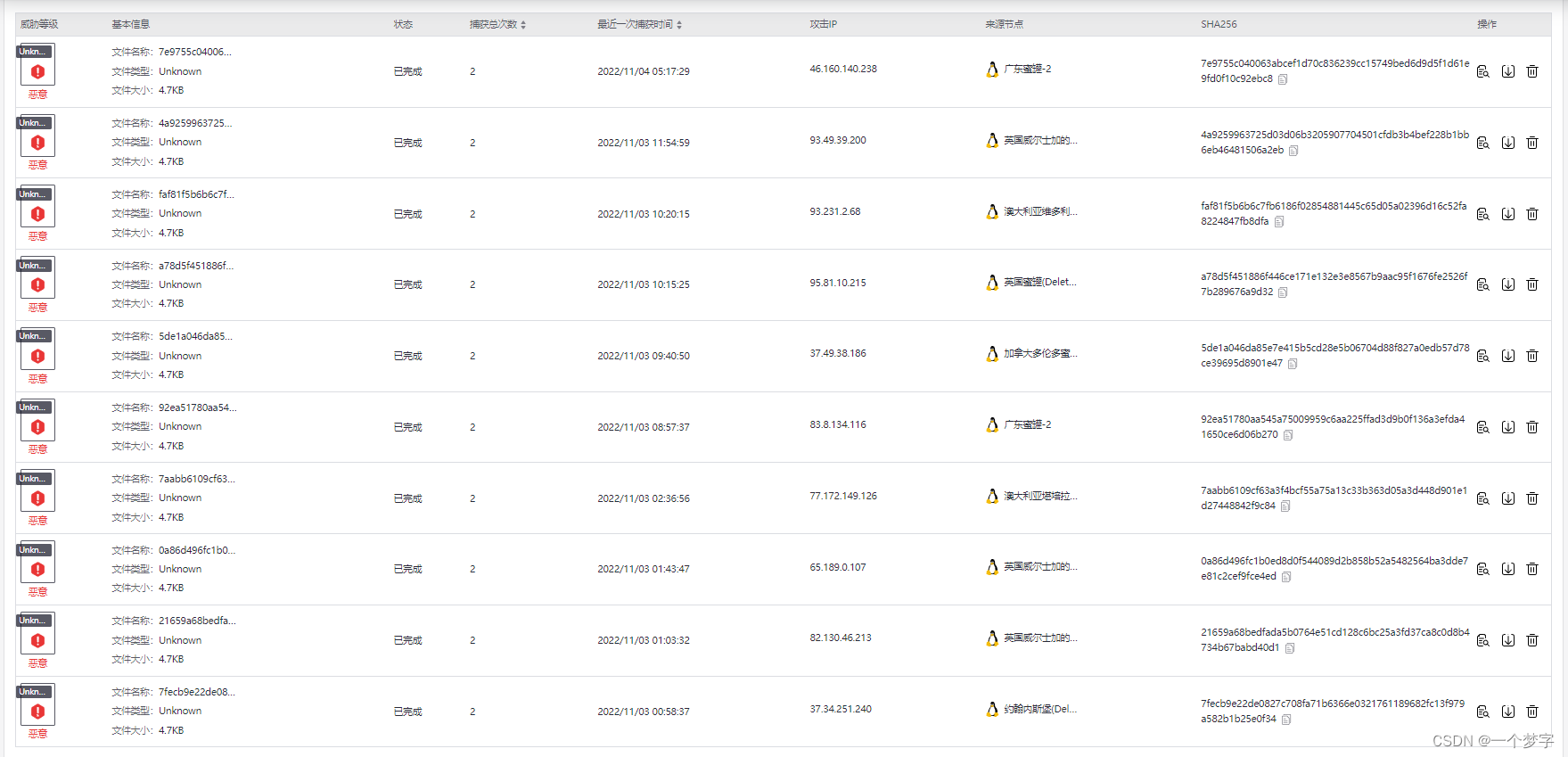Copy SHA256 hash starting with 92ea5178
Screen dimensions: 1568x757
click(1288, 435)
